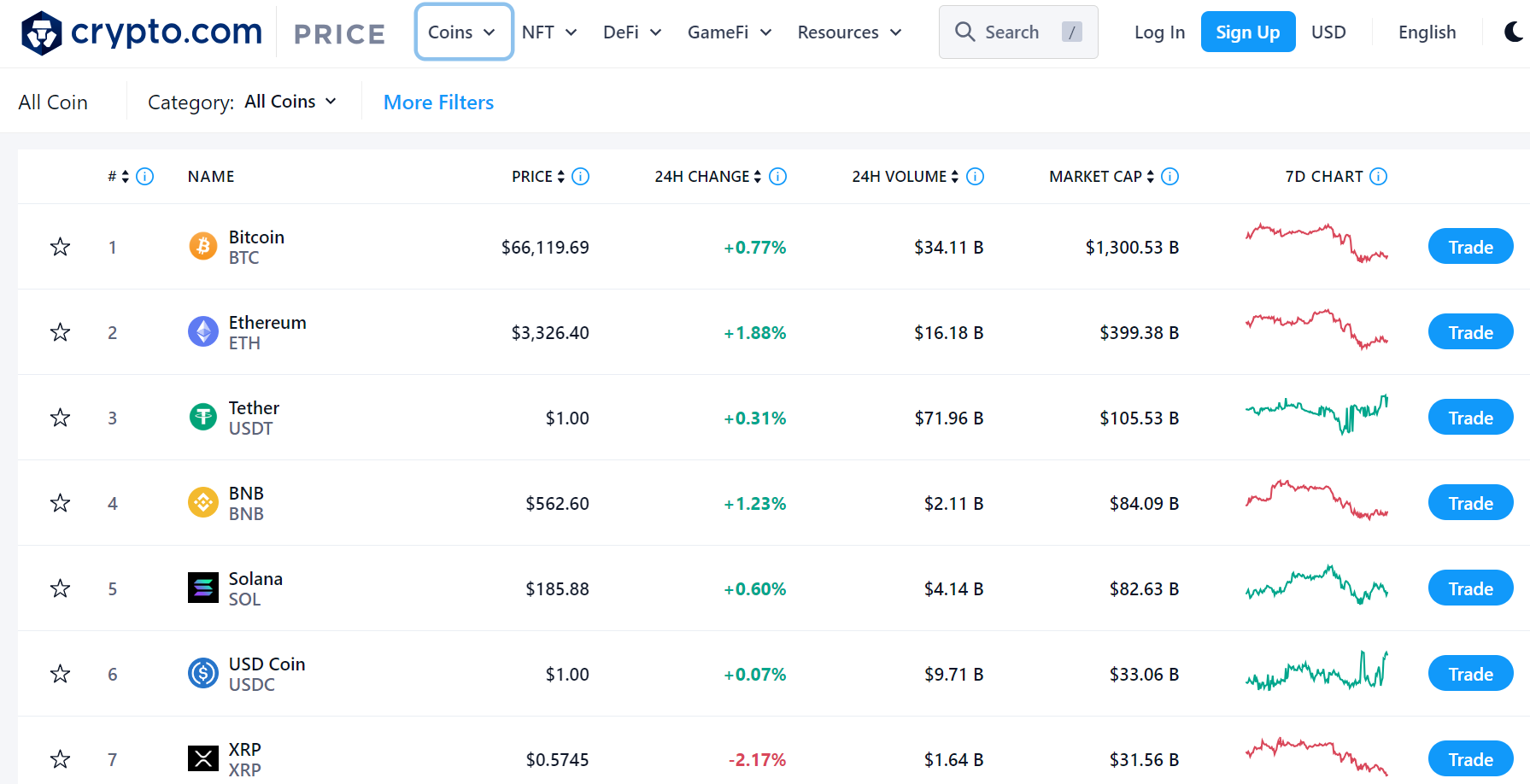The image size is (1530, 784).
Task: Show info icon next to 7D CHART
Action: pos(1379,176)
